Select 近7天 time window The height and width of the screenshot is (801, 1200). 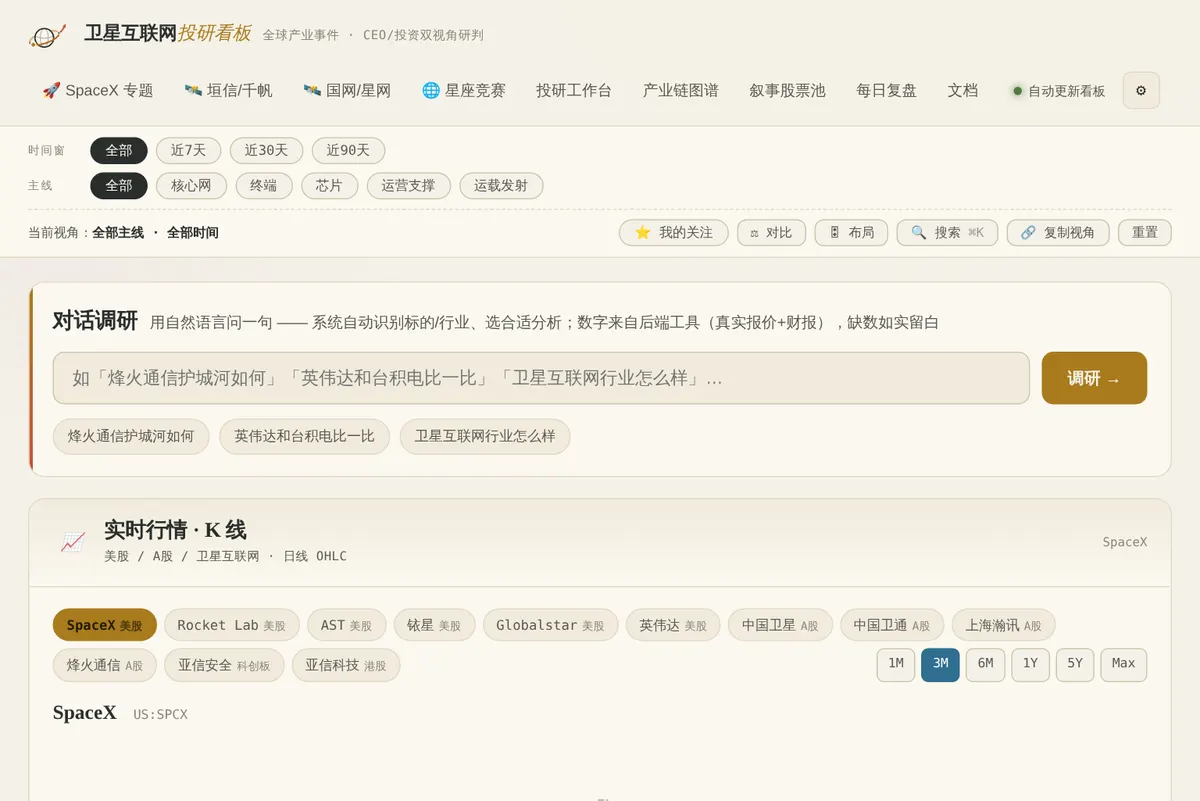188,151
